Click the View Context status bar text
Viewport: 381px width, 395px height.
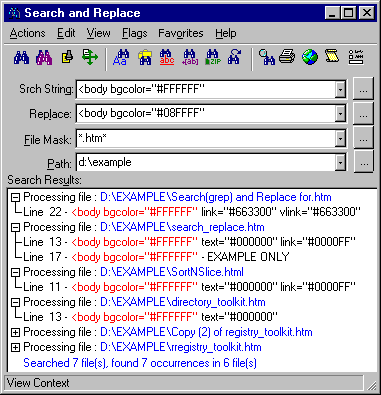click(x=38, y=383)
